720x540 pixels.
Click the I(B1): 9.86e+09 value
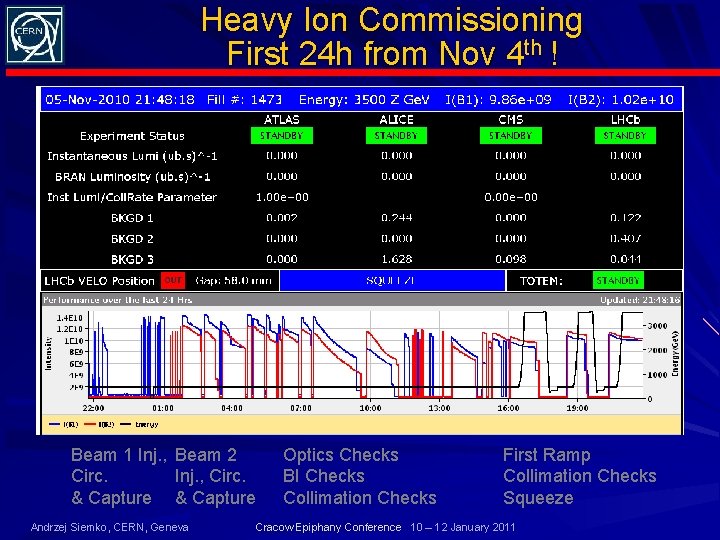499,100
